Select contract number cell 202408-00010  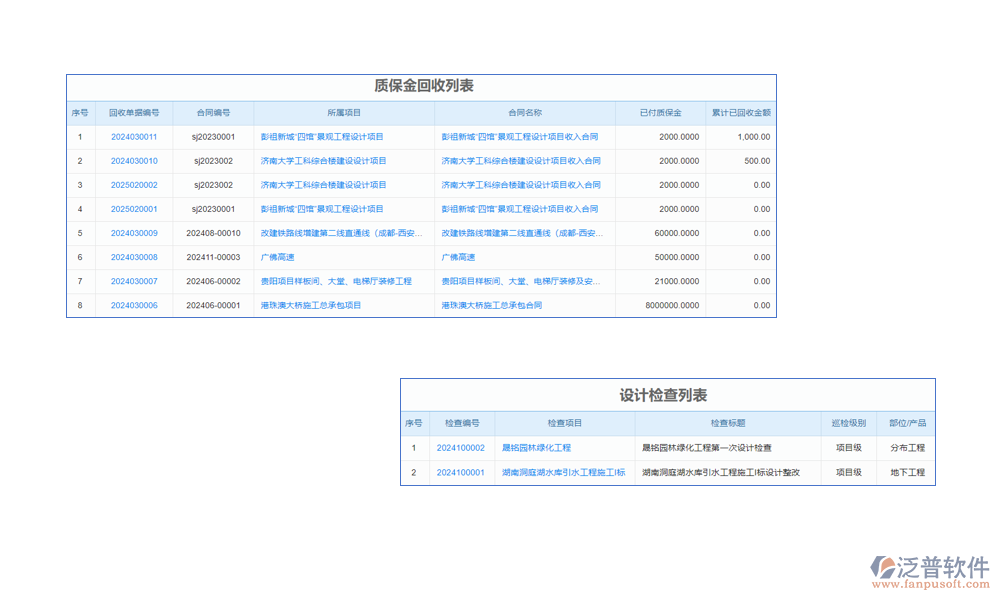pos(213,233)
